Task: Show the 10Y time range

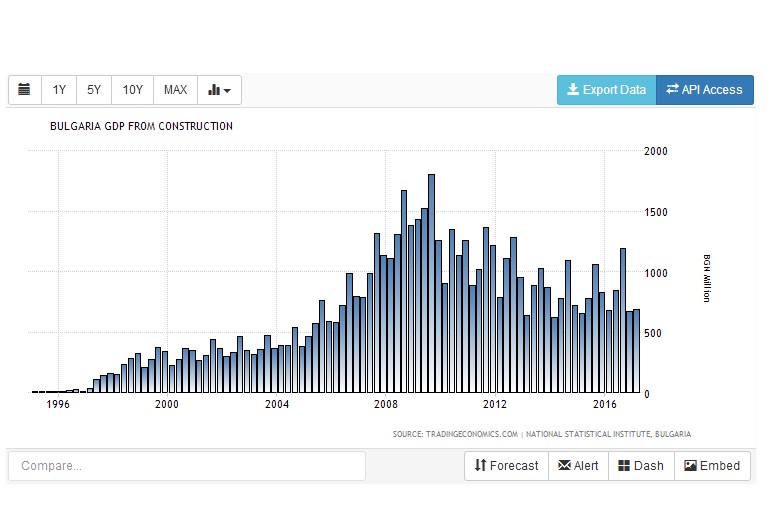Action: click(x=132, y=90)
